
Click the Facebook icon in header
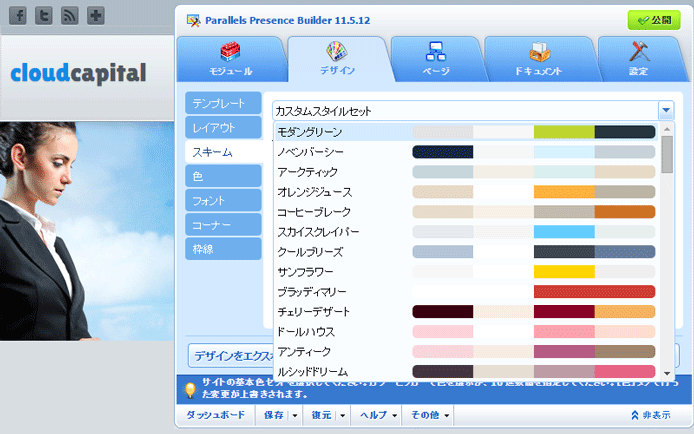(x=18, y=16)
